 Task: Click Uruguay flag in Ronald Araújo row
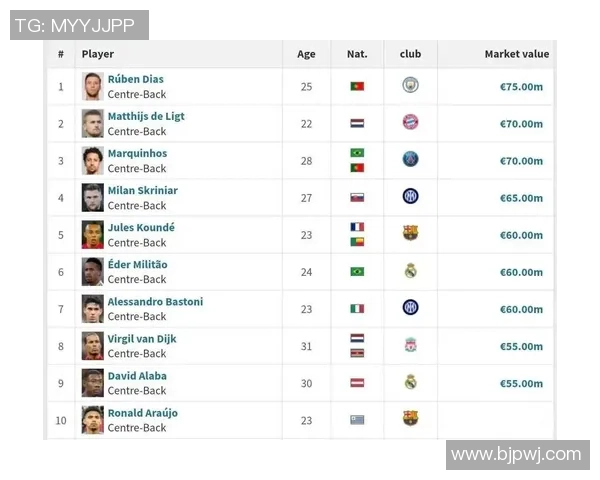pyautogui.click(x=357, y=420)
